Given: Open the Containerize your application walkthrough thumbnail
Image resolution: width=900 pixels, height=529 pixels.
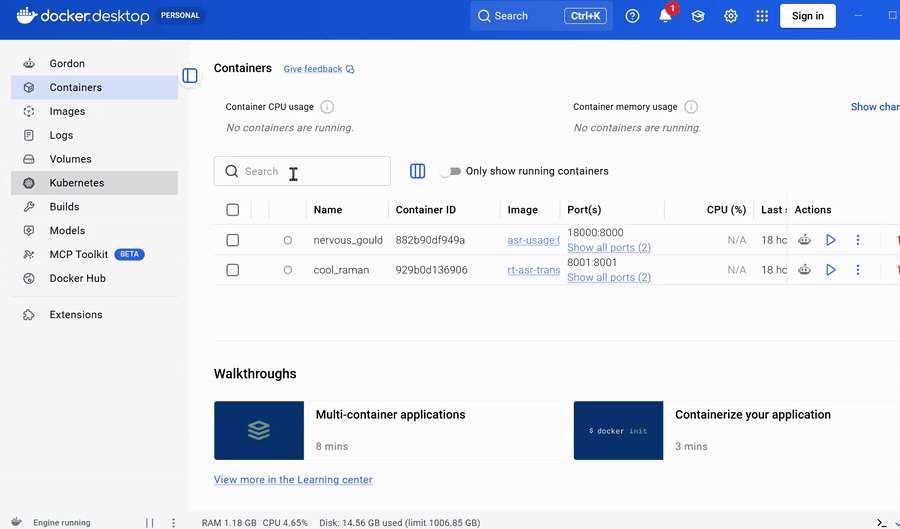Looking at the screenshot, I should [619, 430].
